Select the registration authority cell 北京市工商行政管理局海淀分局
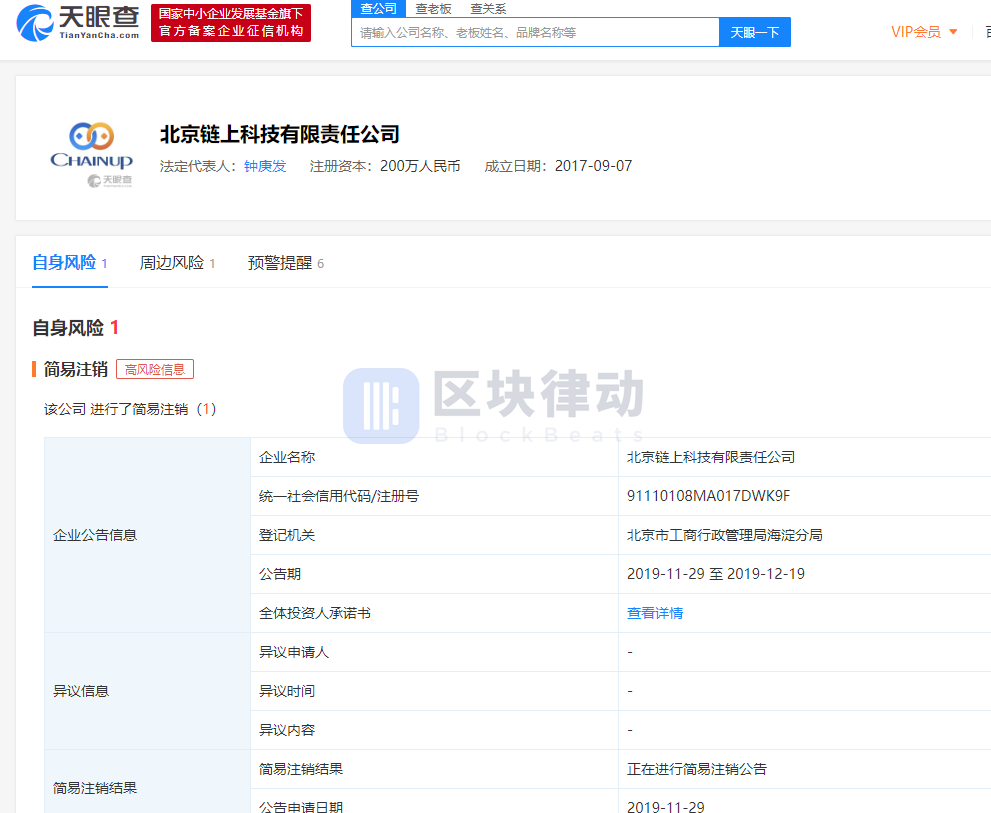This screenshot has width=991, height=813. click(x=724, y=535)
